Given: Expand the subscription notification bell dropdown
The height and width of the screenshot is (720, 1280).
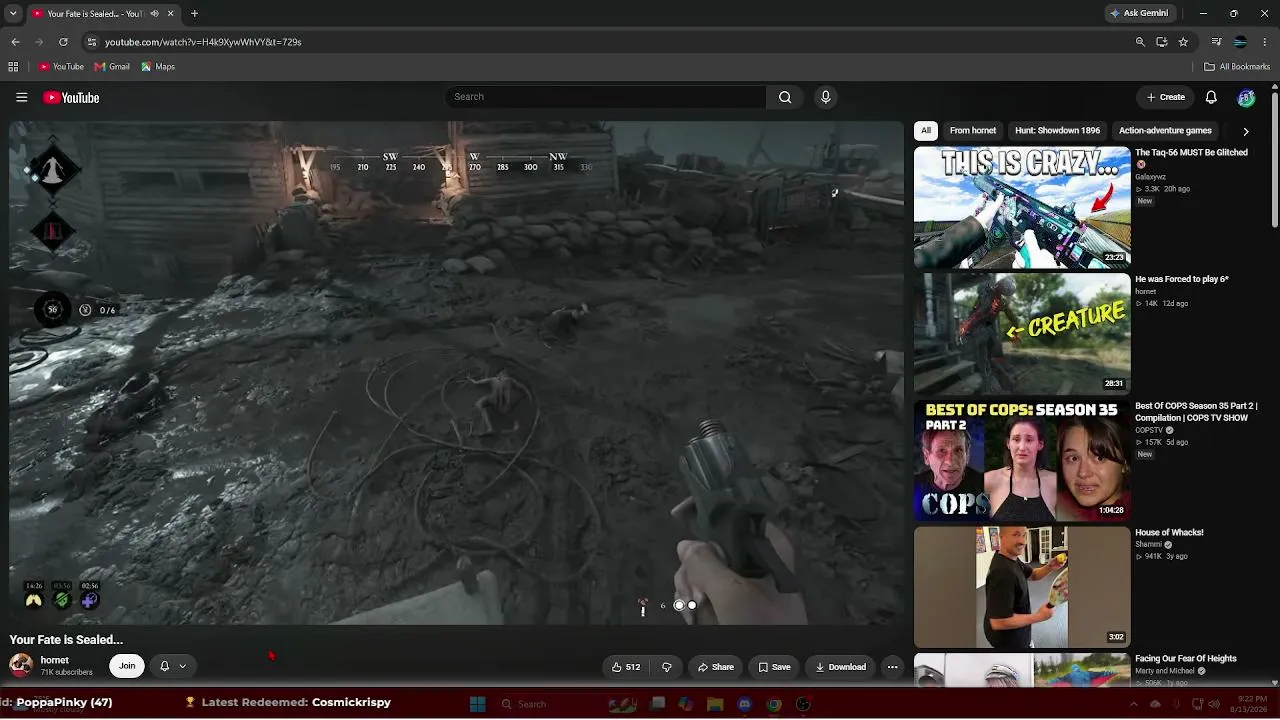Looking at the screenshot, I should pos(172,666).
